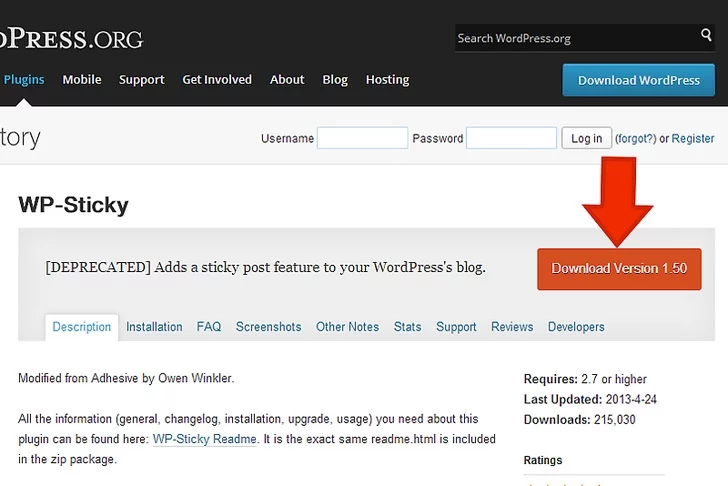
Task: Focus the Username input box
Action: [362, 138]
